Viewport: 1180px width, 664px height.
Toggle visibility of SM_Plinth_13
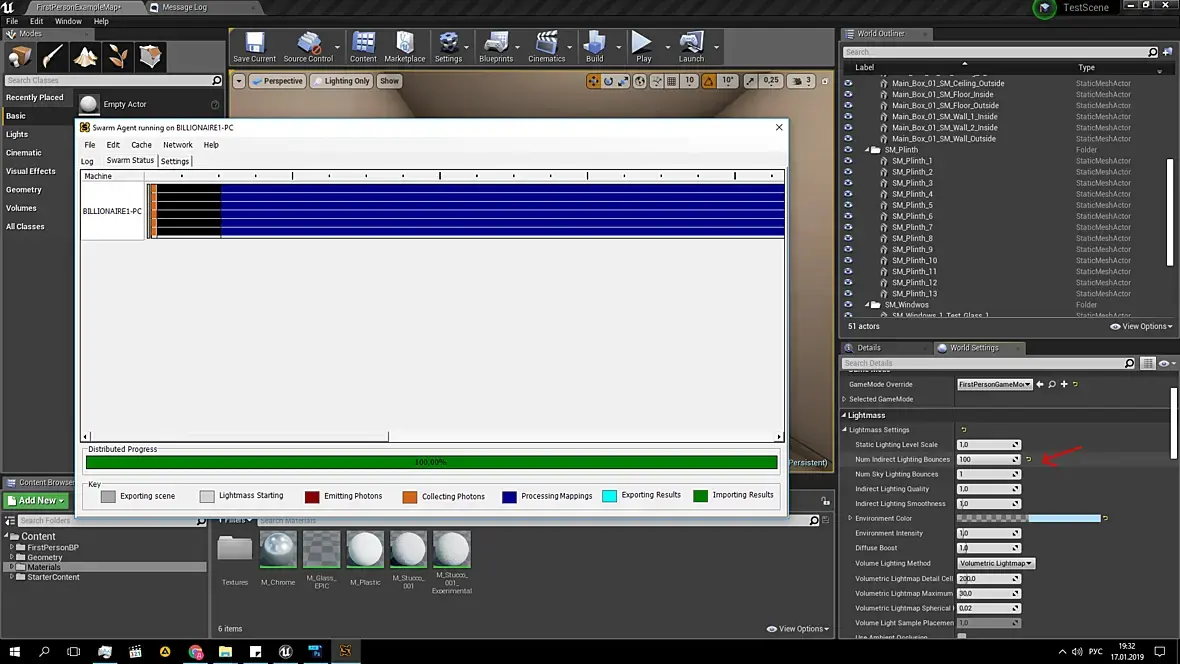point(848,294)
